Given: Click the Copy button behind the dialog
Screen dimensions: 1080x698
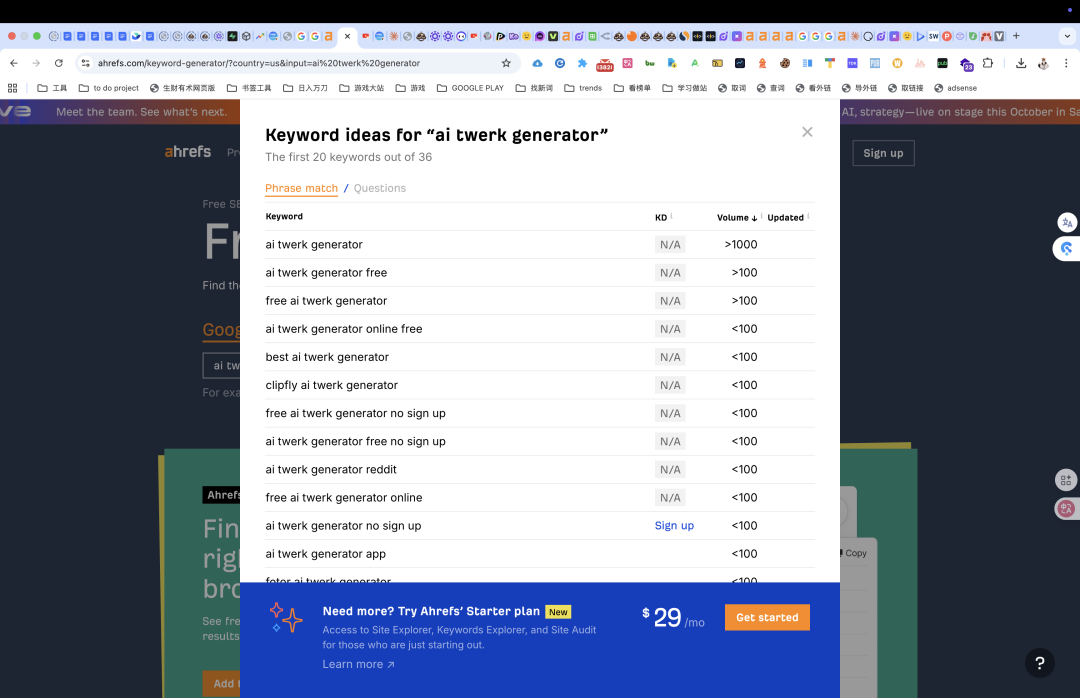Looking at the screenshot, I should [x=853, y=553].
